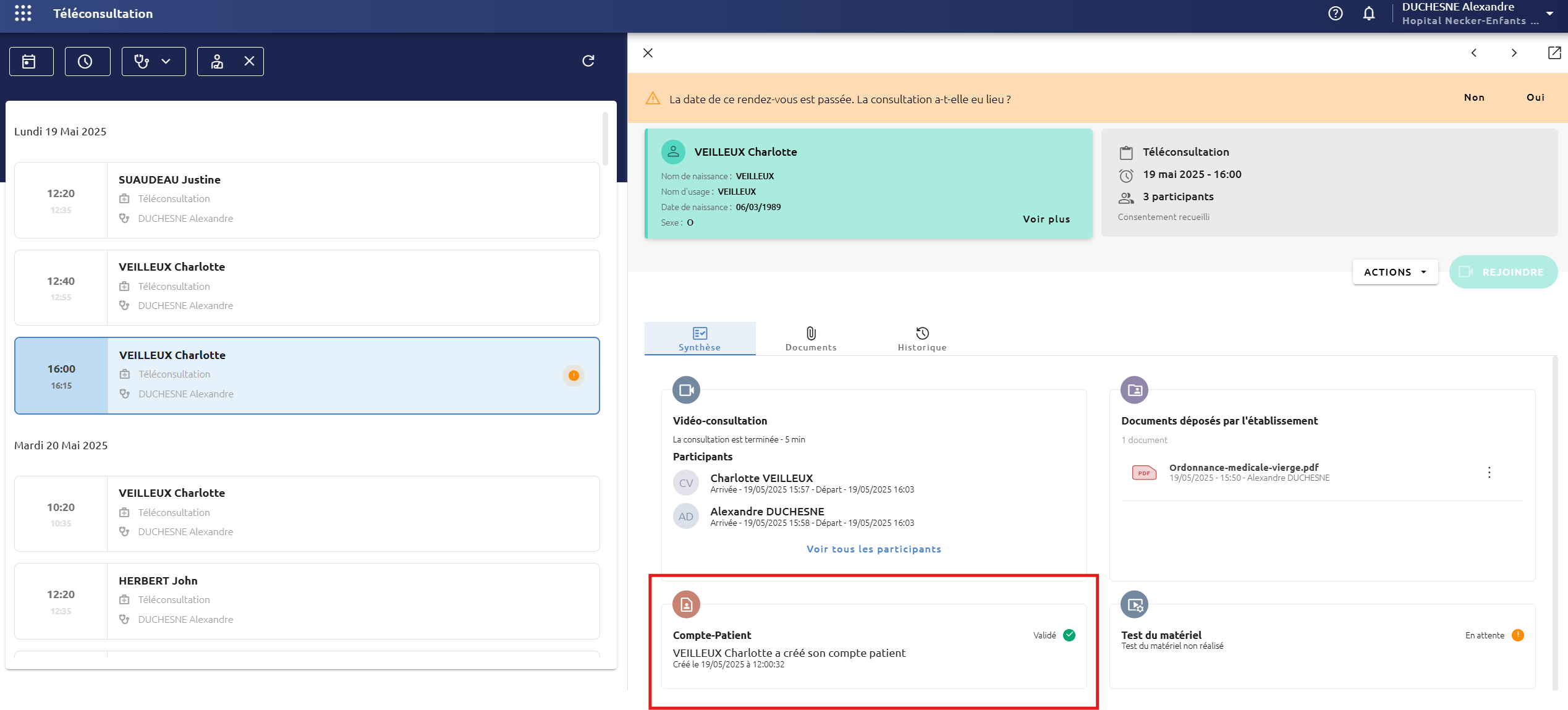Open the appointment in a new window

(1554, 53)
